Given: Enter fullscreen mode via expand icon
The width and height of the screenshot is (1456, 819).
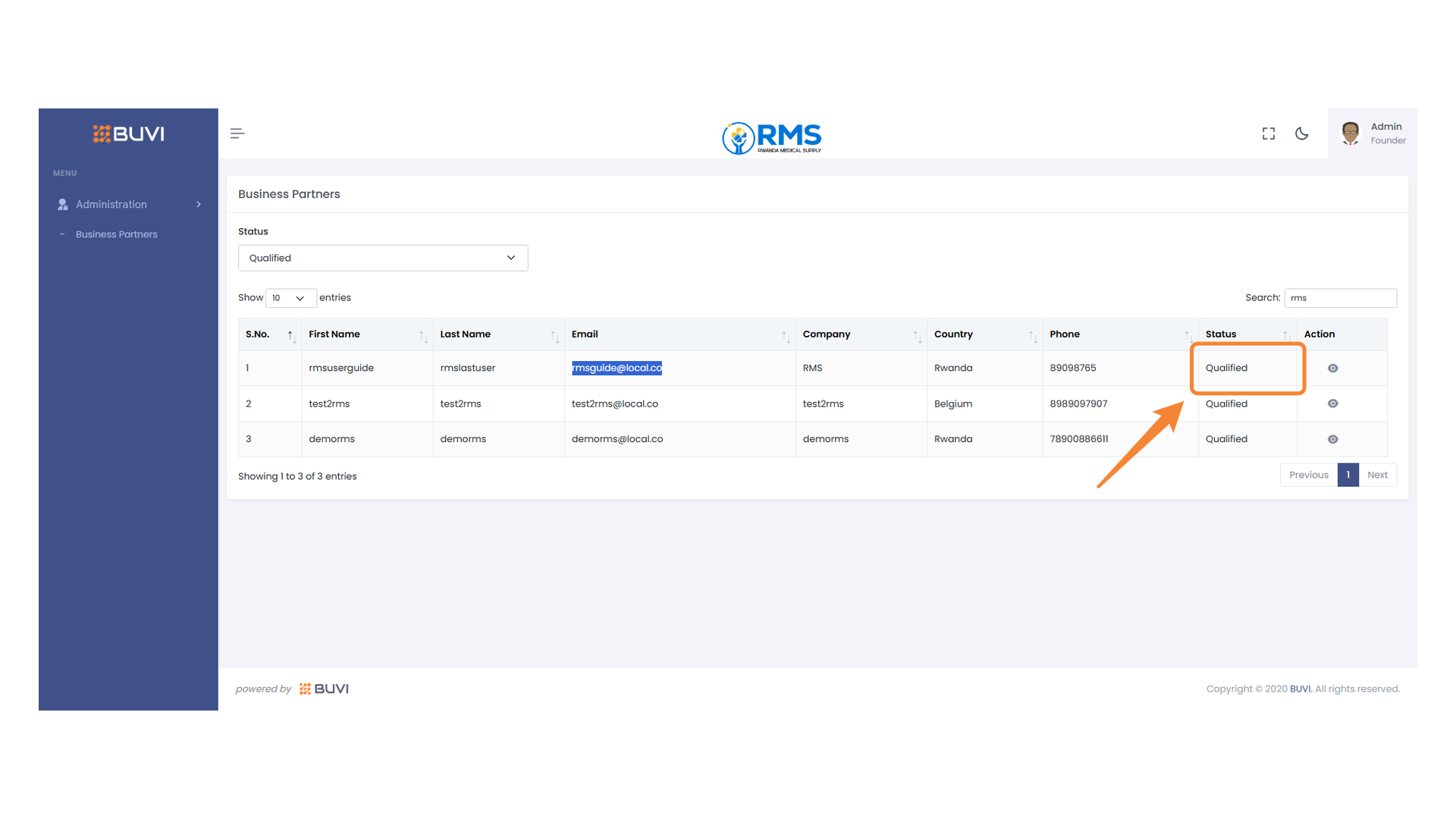Looking at the screenshot, I should click(x=1268, y=133).
